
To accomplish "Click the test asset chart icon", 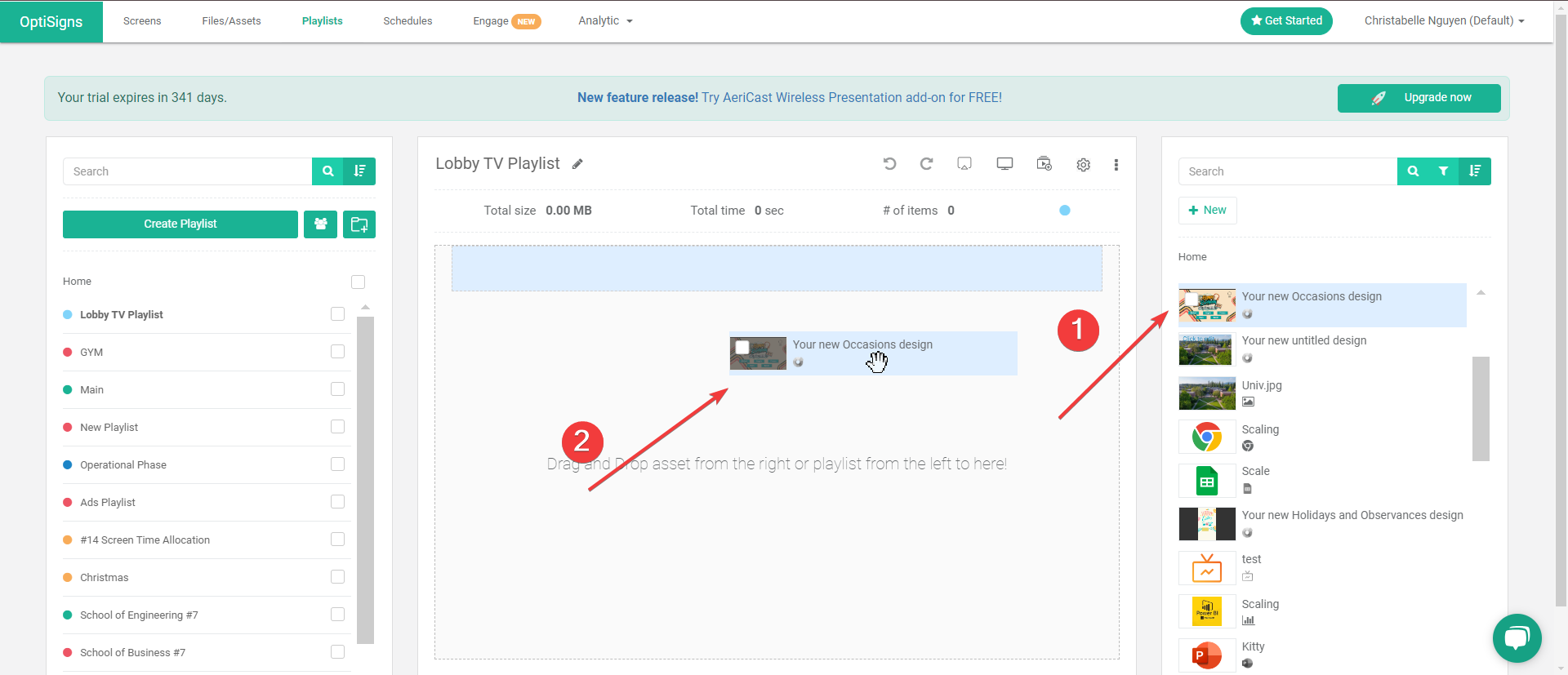I will click(x=1207, y=569).
